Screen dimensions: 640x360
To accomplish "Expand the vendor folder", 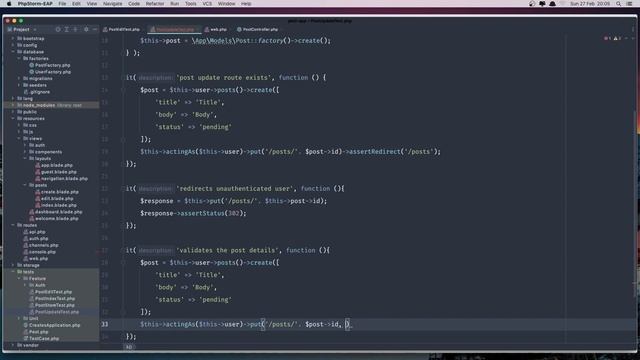I will pos(13,345).
